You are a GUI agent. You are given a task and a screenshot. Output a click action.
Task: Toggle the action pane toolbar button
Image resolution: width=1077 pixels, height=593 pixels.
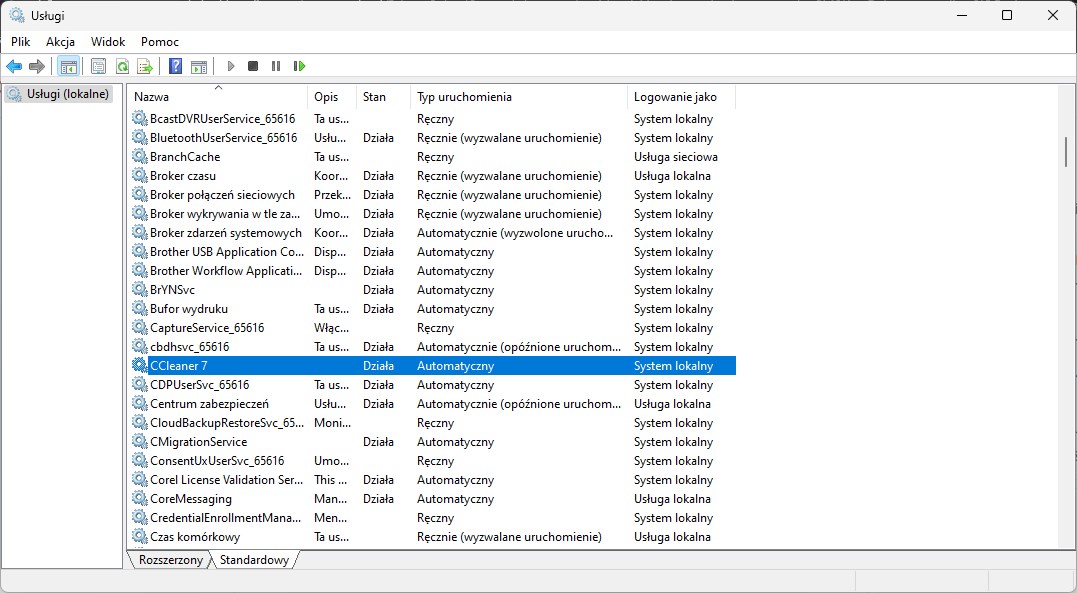coord(199,66)
